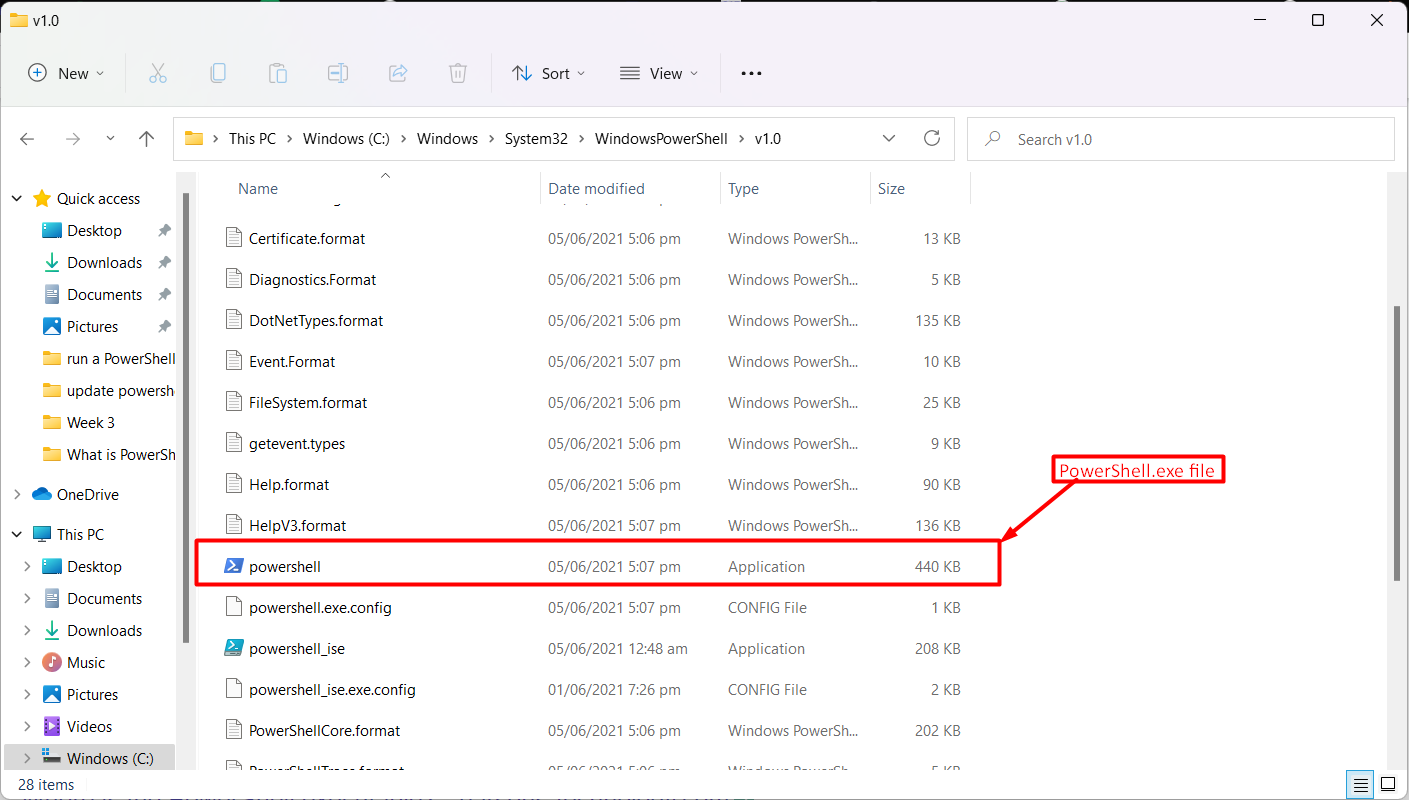Select the powershell_ise application icon
Screen dimensions: 1409x800
click(233, 648)
